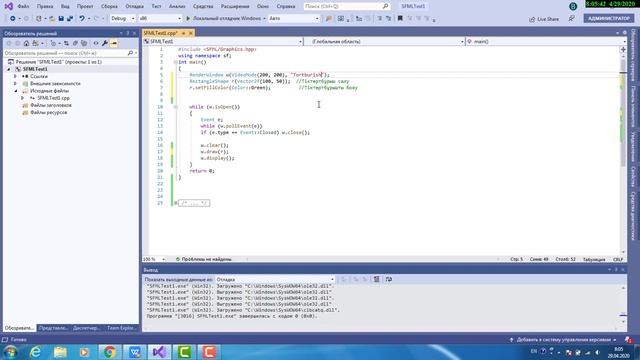Click the Visual Studio taskbar icon
Screen dimensions: 640x360
(x=159, y=352)
